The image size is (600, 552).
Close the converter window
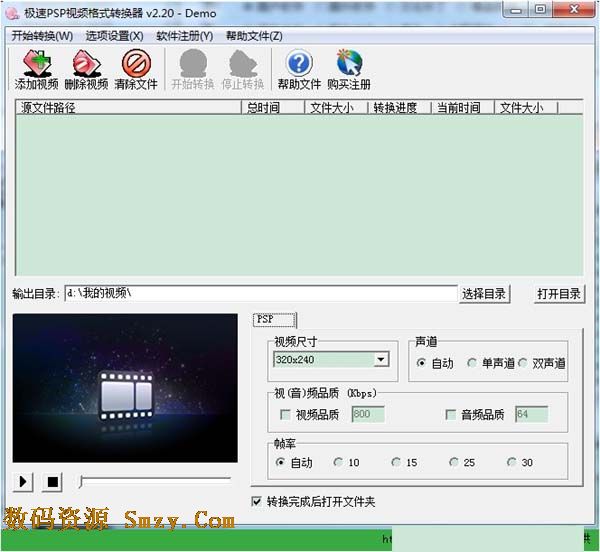pyautogui.click(x=574, y=10)
